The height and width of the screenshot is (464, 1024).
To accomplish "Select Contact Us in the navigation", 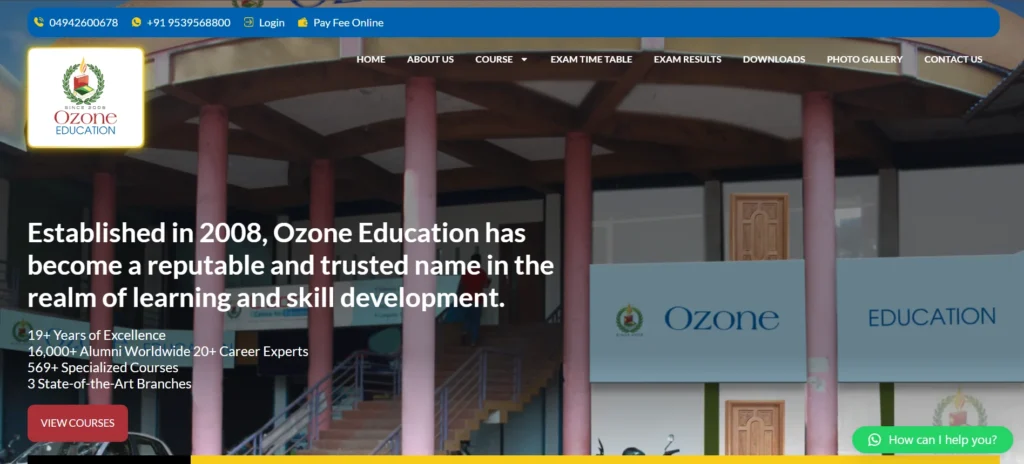I will coord(952,60).
